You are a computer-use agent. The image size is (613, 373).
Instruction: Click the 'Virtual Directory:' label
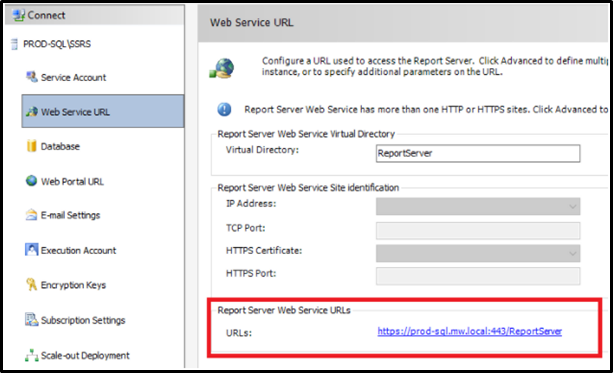pos(262,150)
